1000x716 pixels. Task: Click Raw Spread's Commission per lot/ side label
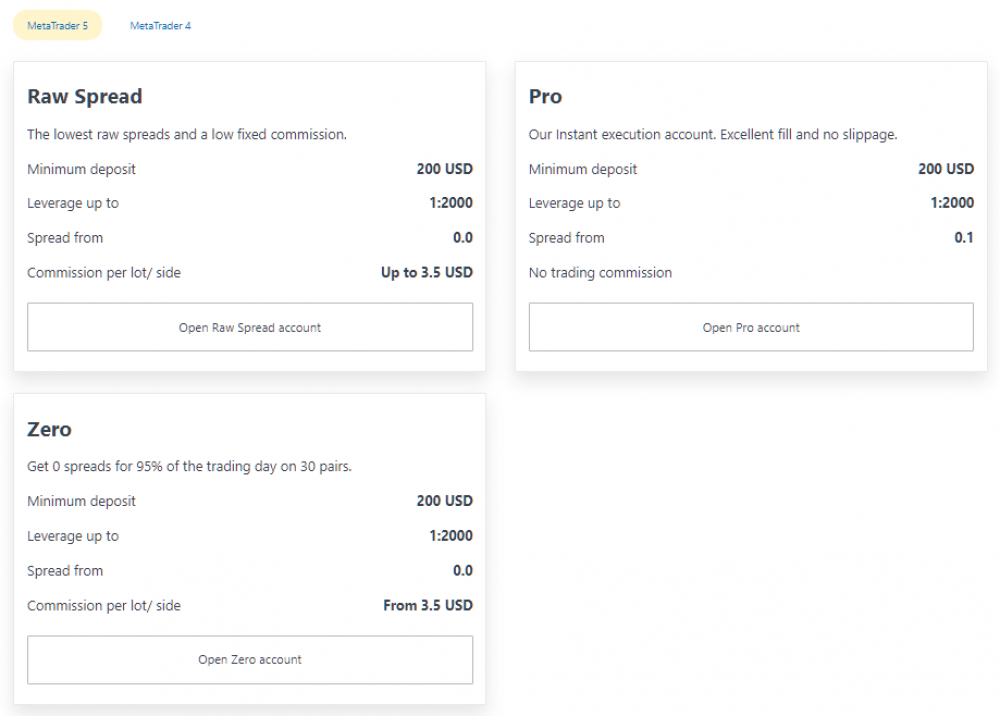(x=104, y=273)
